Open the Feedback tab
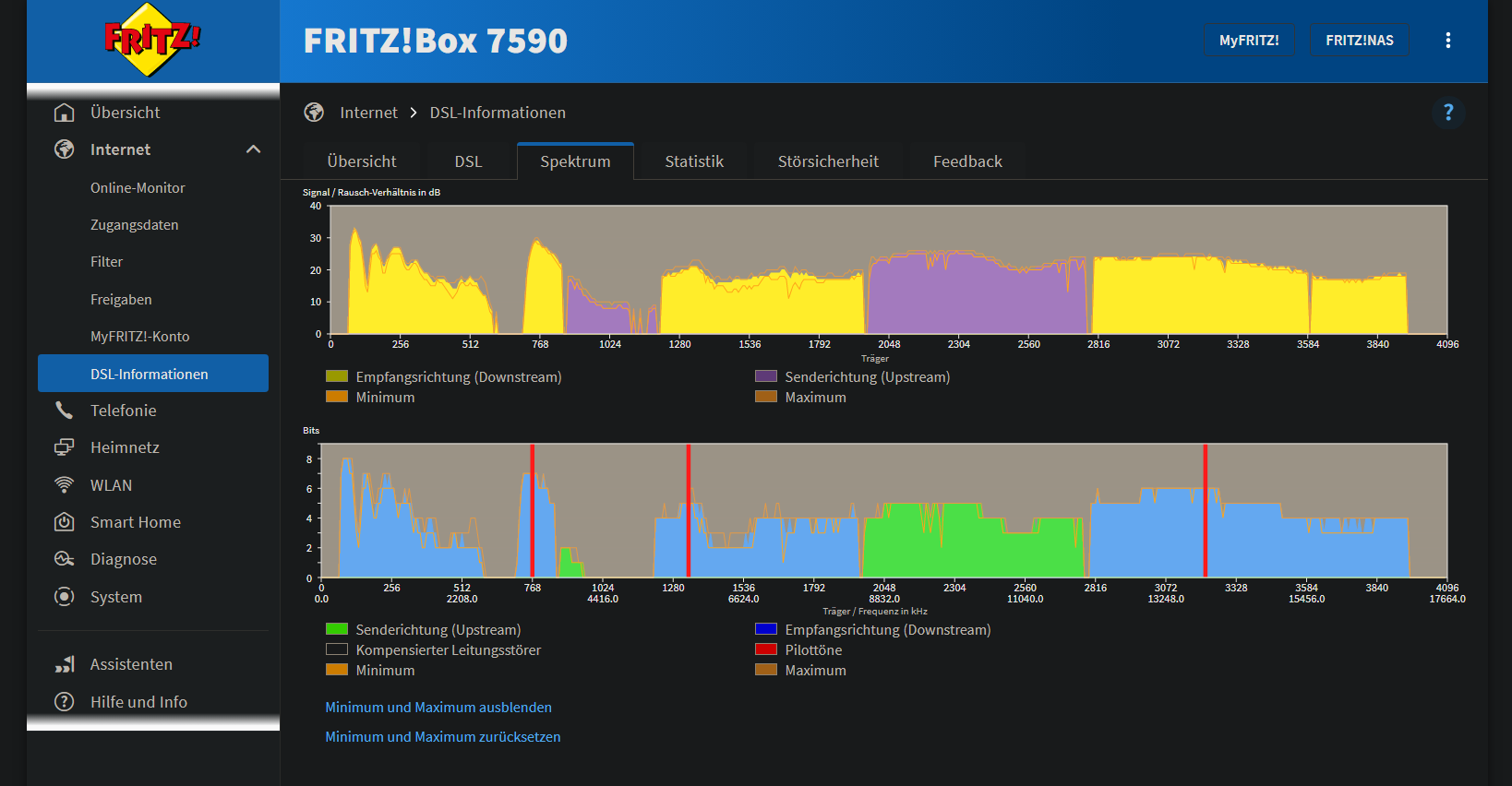This screenshot has width=1512, height=786. pyautogui.click(x=967, y=161)
